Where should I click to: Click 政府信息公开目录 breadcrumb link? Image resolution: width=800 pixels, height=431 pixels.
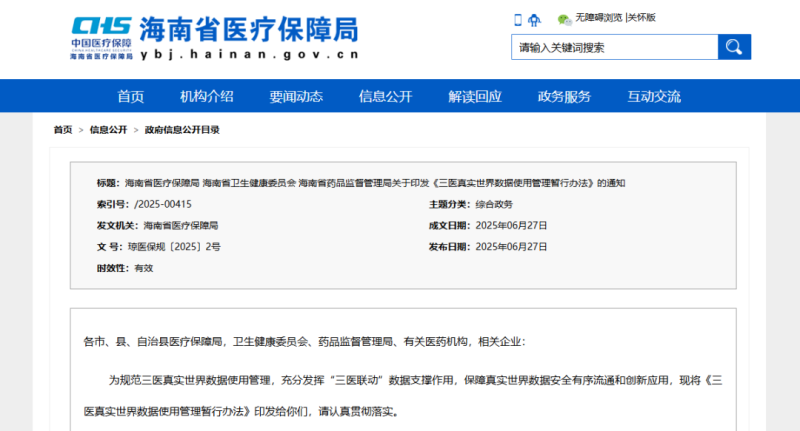click(x=182, y=130)
